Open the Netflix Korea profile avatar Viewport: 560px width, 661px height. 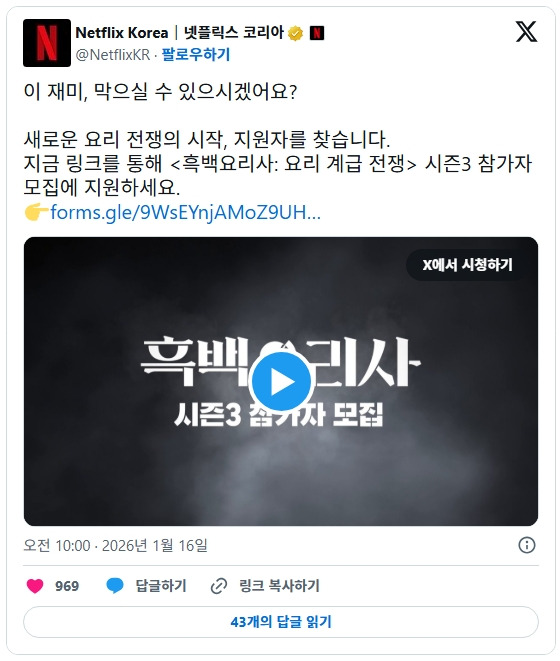click(x=47, y=43)
